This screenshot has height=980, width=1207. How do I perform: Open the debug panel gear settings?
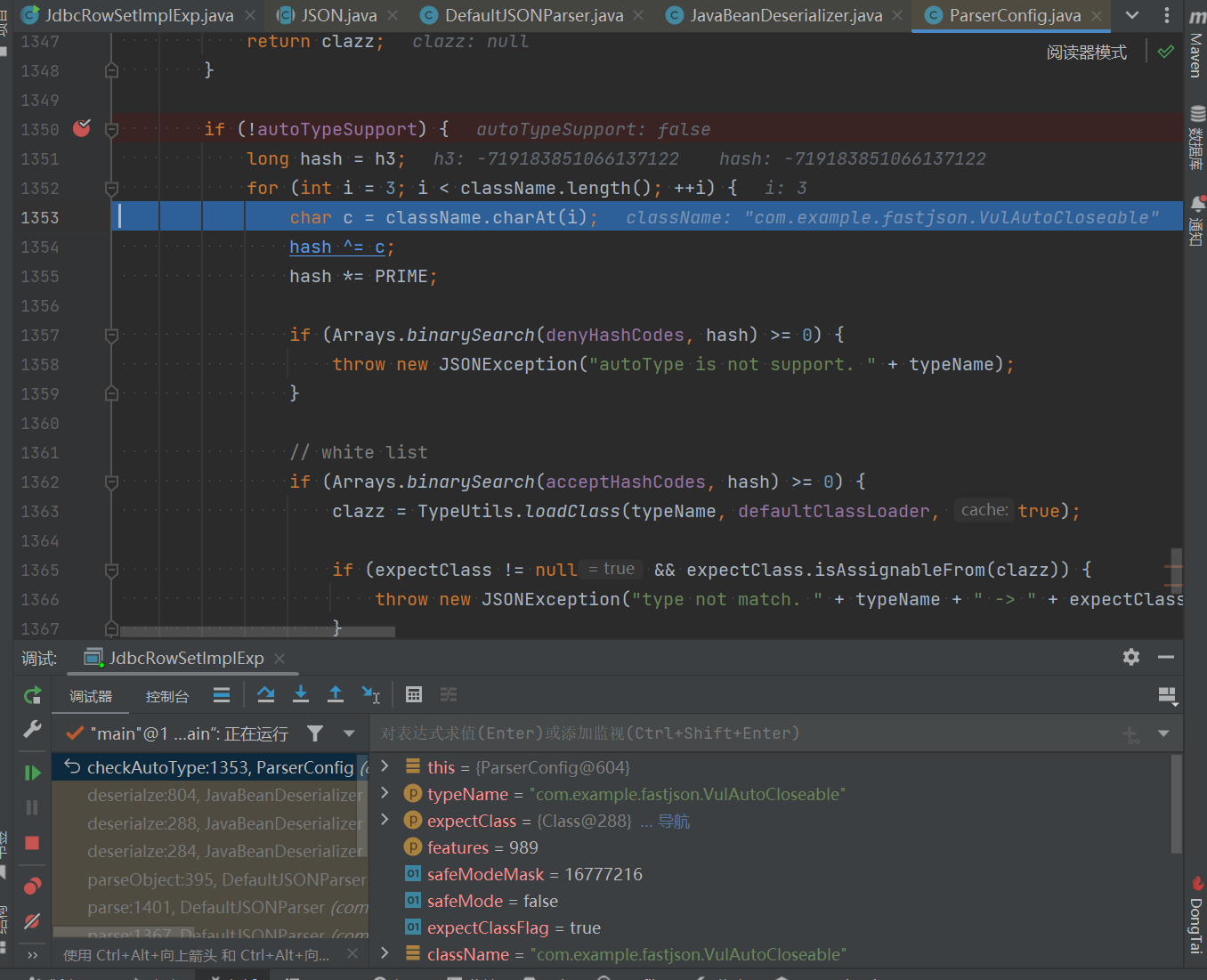click(1131, 657)
